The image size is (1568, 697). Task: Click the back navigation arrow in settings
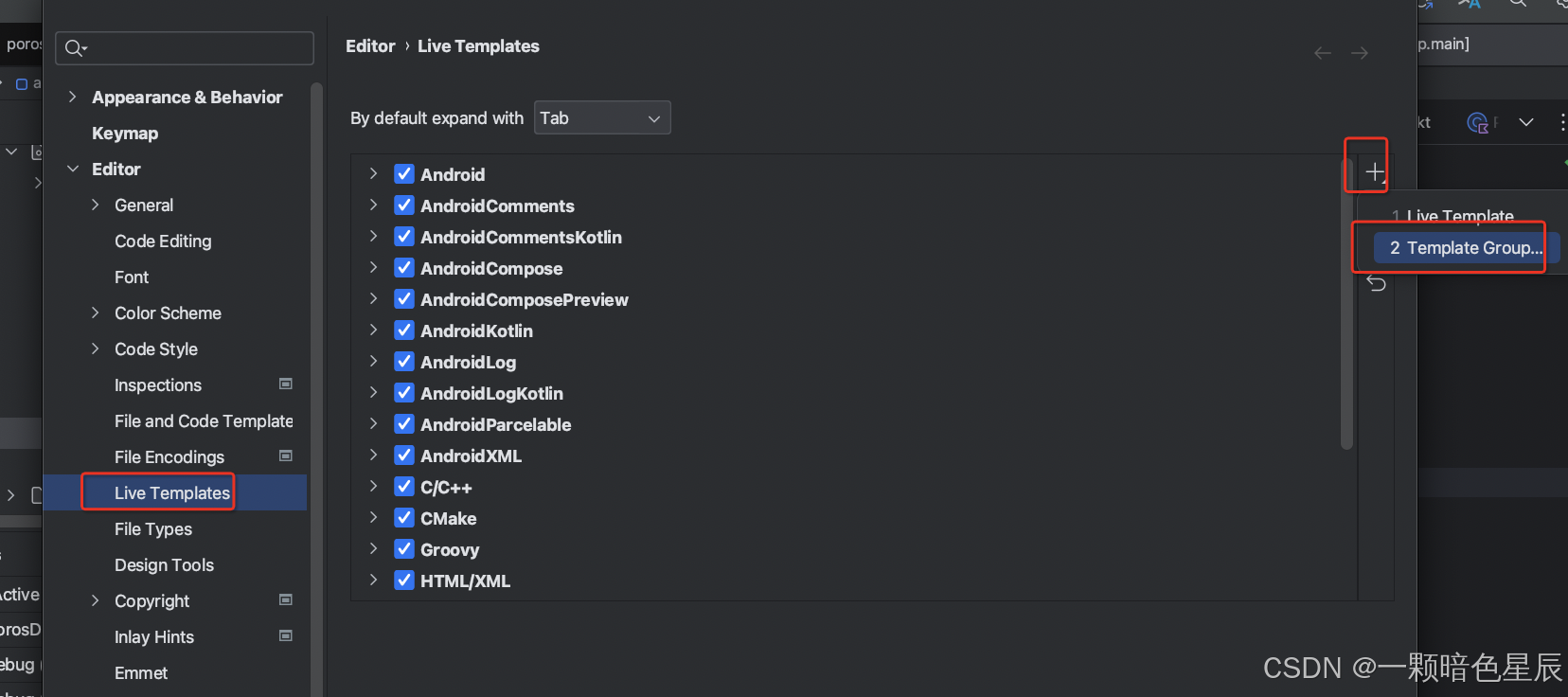pos(1323,53)
